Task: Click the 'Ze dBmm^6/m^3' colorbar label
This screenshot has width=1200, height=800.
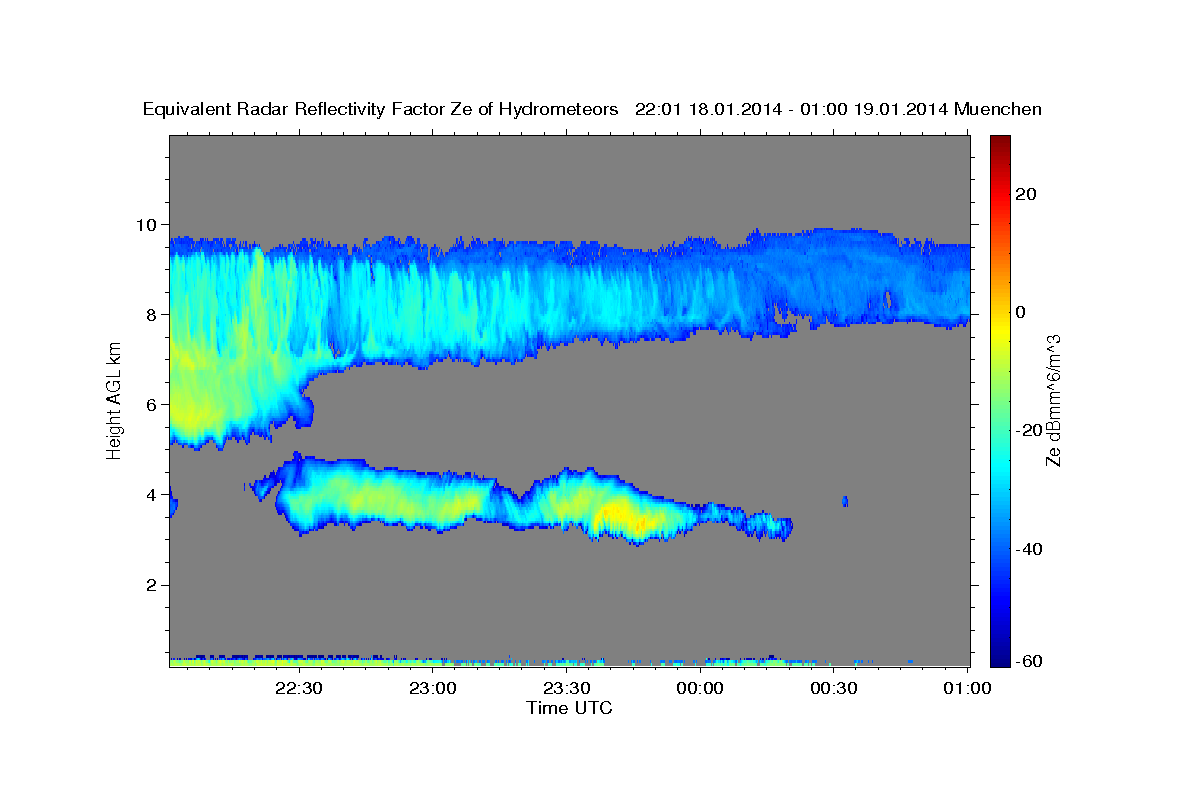Action: 1052,400
